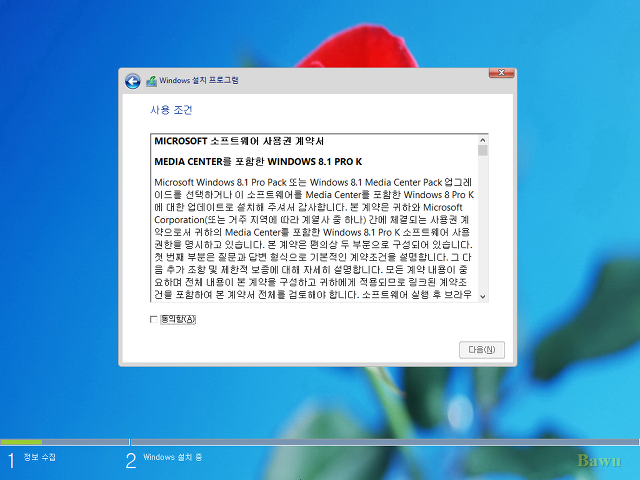Click the Windows setup program icon

click(151, 81)
